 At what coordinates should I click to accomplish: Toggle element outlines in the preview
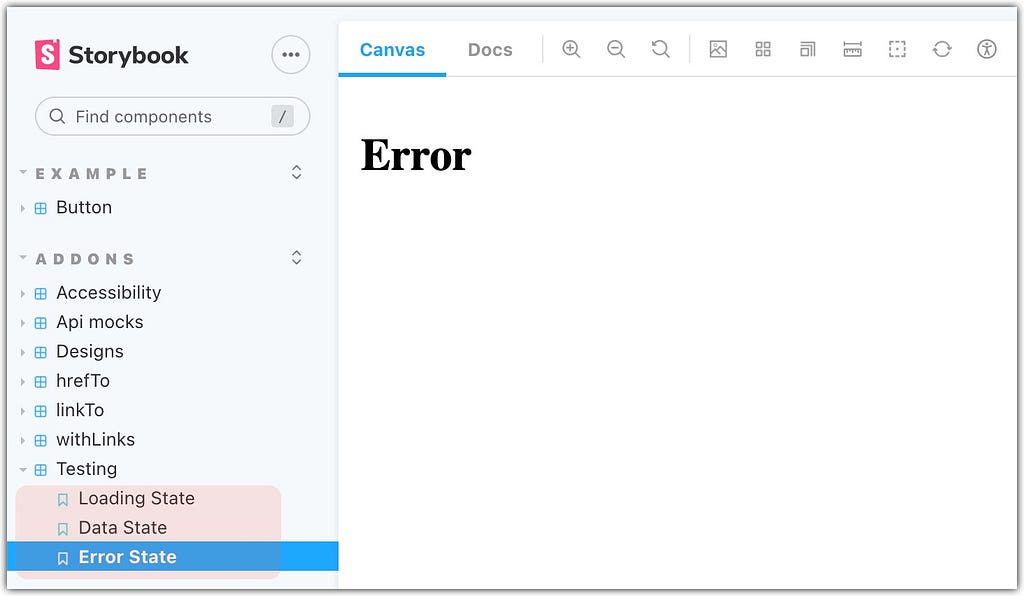point(897,48)
